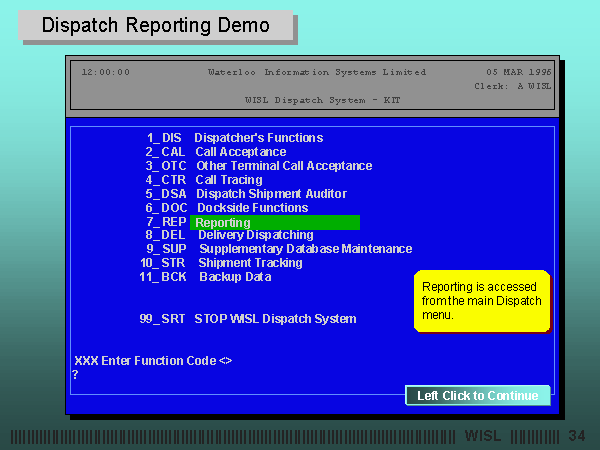Click the Left Click to Continue button

click(478, 395)
